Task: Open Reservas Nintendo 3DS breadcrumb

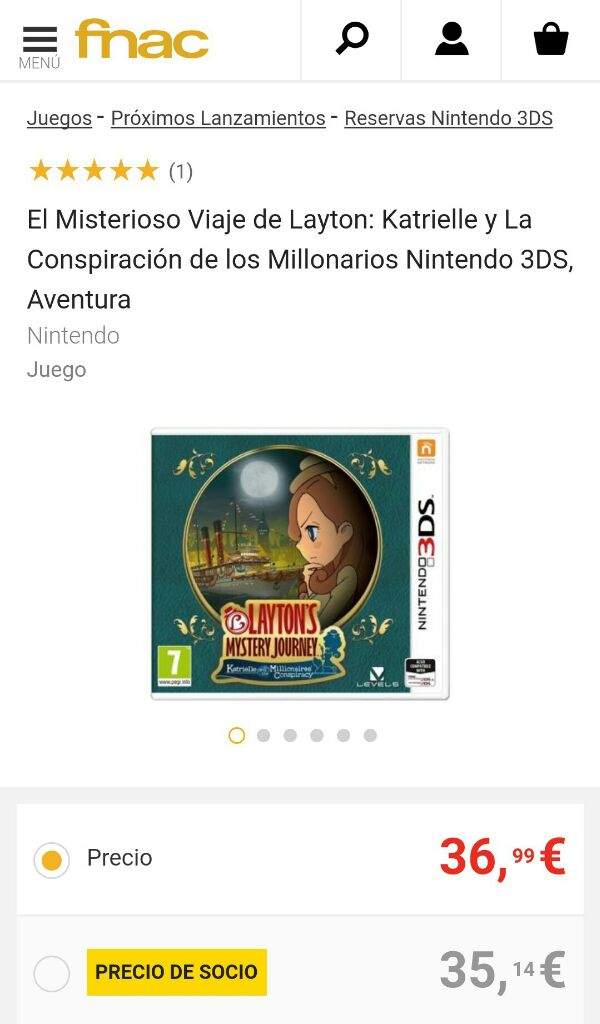Action: 449,118
